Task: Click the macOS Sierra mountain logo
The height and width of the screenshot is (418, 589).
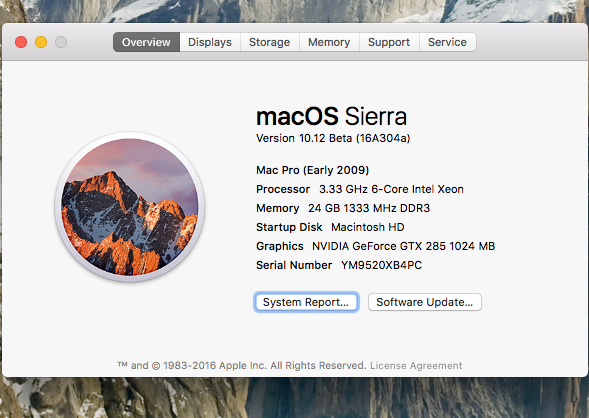Action: [x=130, y=207]
